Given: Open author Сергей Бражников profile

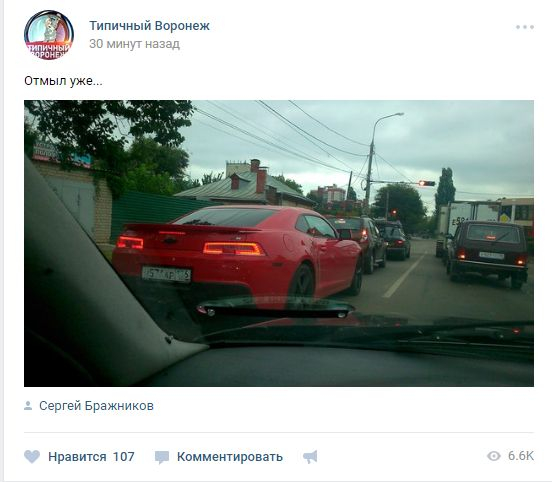Looking at the screenshot, I should pos(96,406).
